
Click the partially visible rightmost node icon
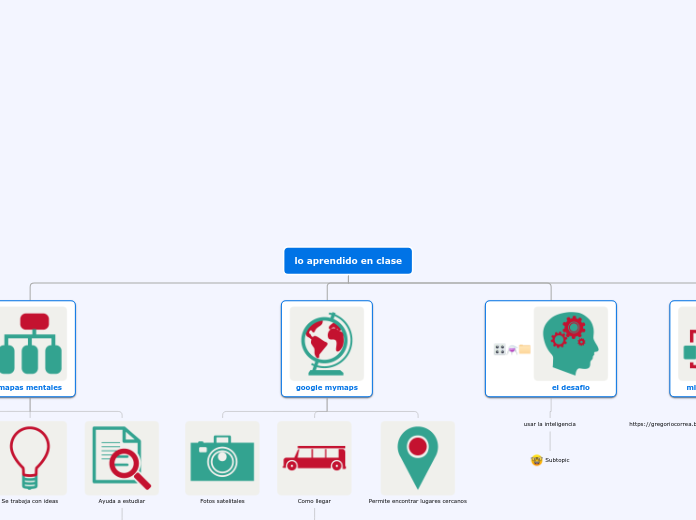click(687, 343)
